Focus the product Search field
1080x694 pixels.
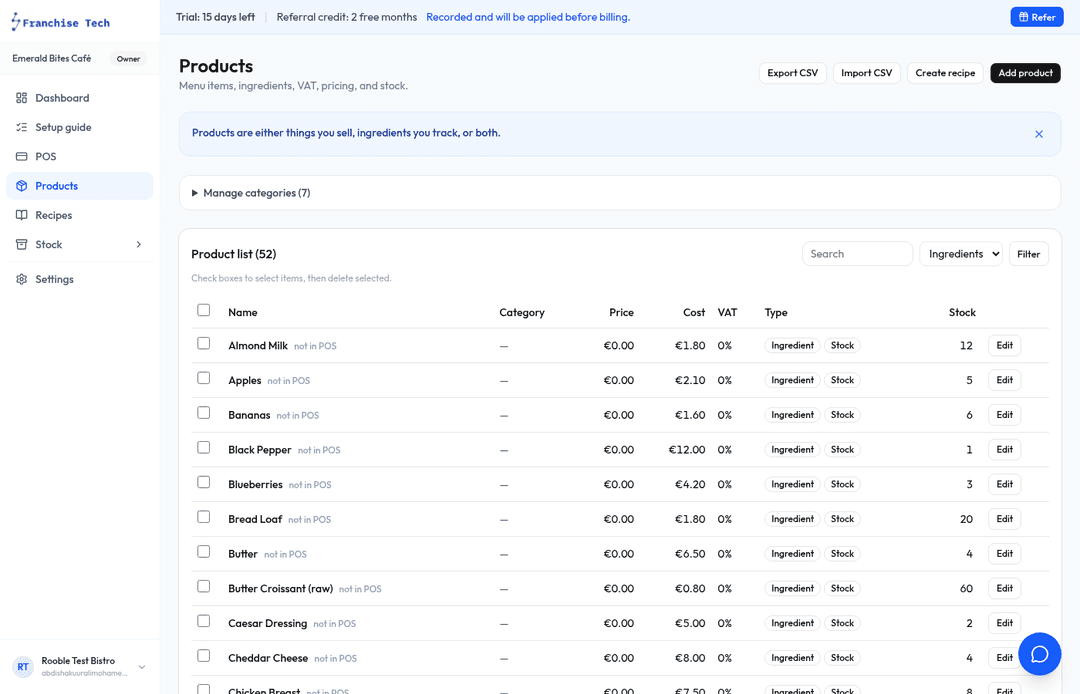coord(857,254)
